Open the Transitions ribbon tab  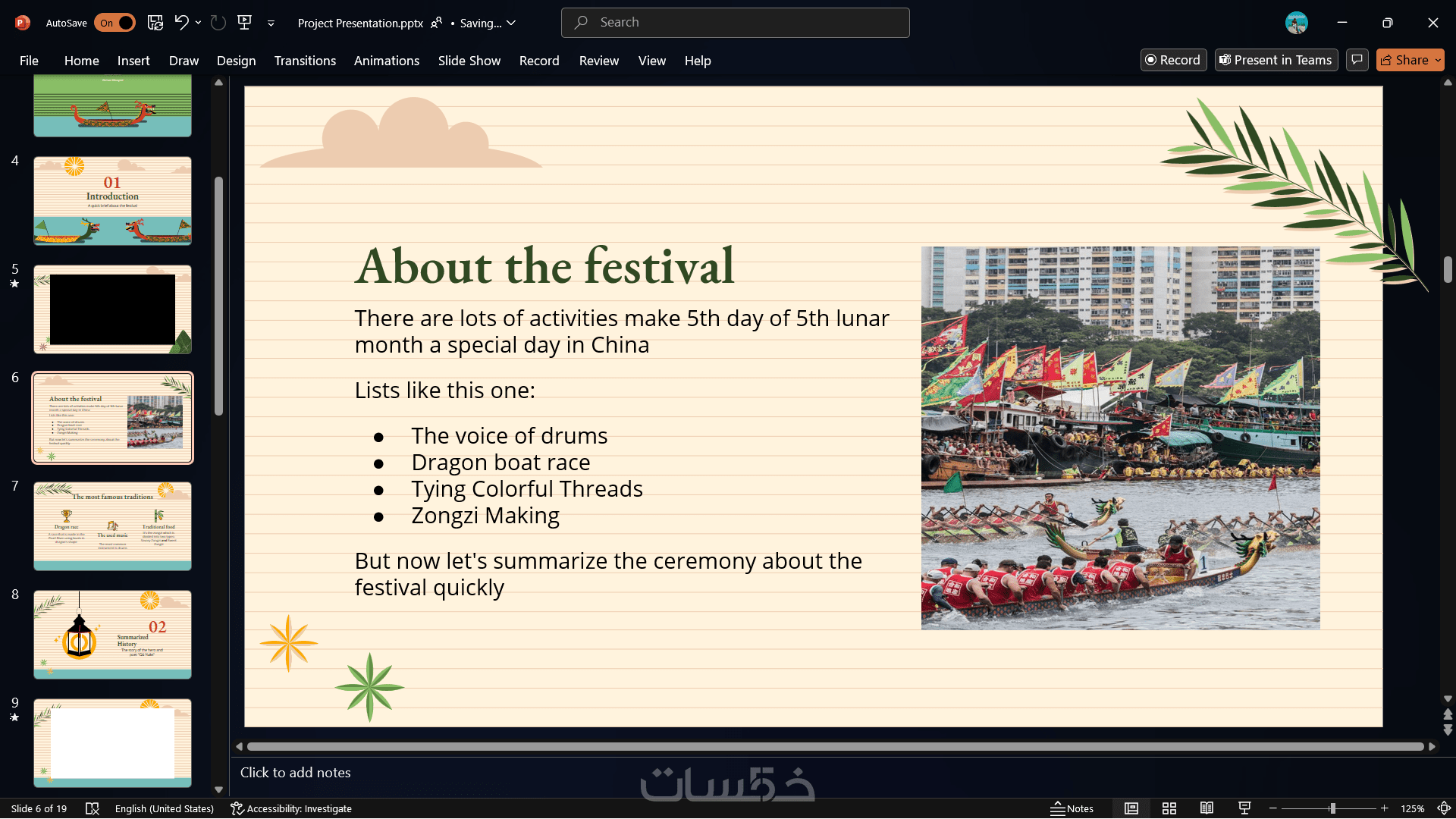point(305,61)
